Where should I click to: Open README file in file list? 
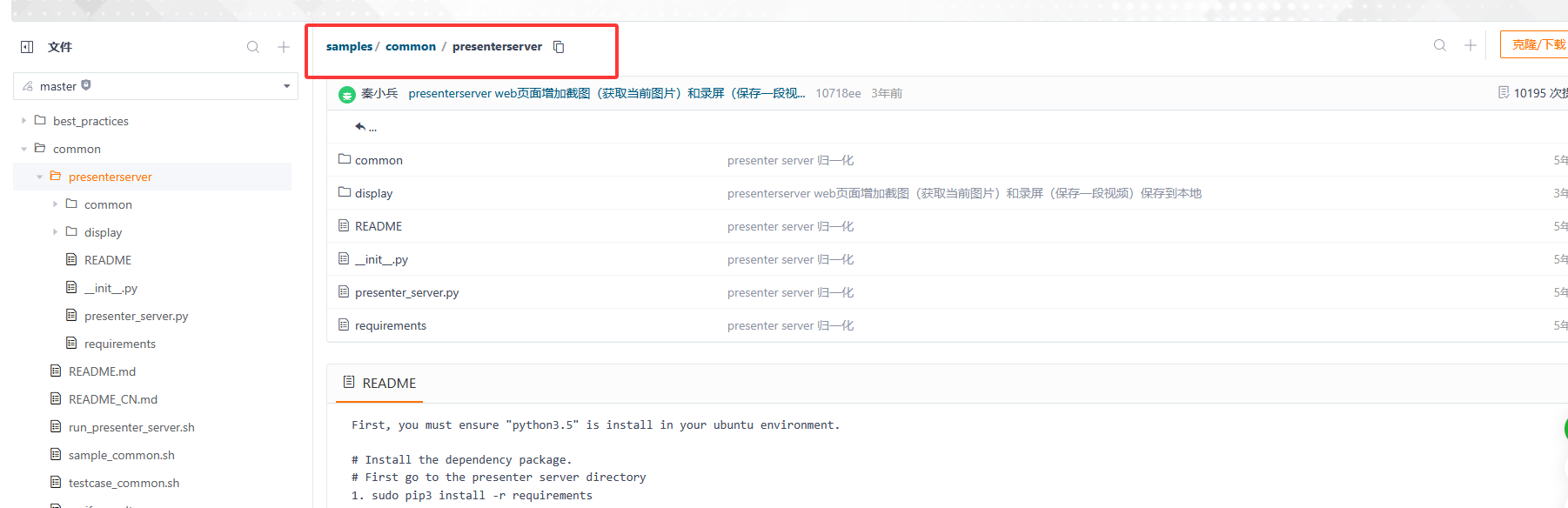379,226
